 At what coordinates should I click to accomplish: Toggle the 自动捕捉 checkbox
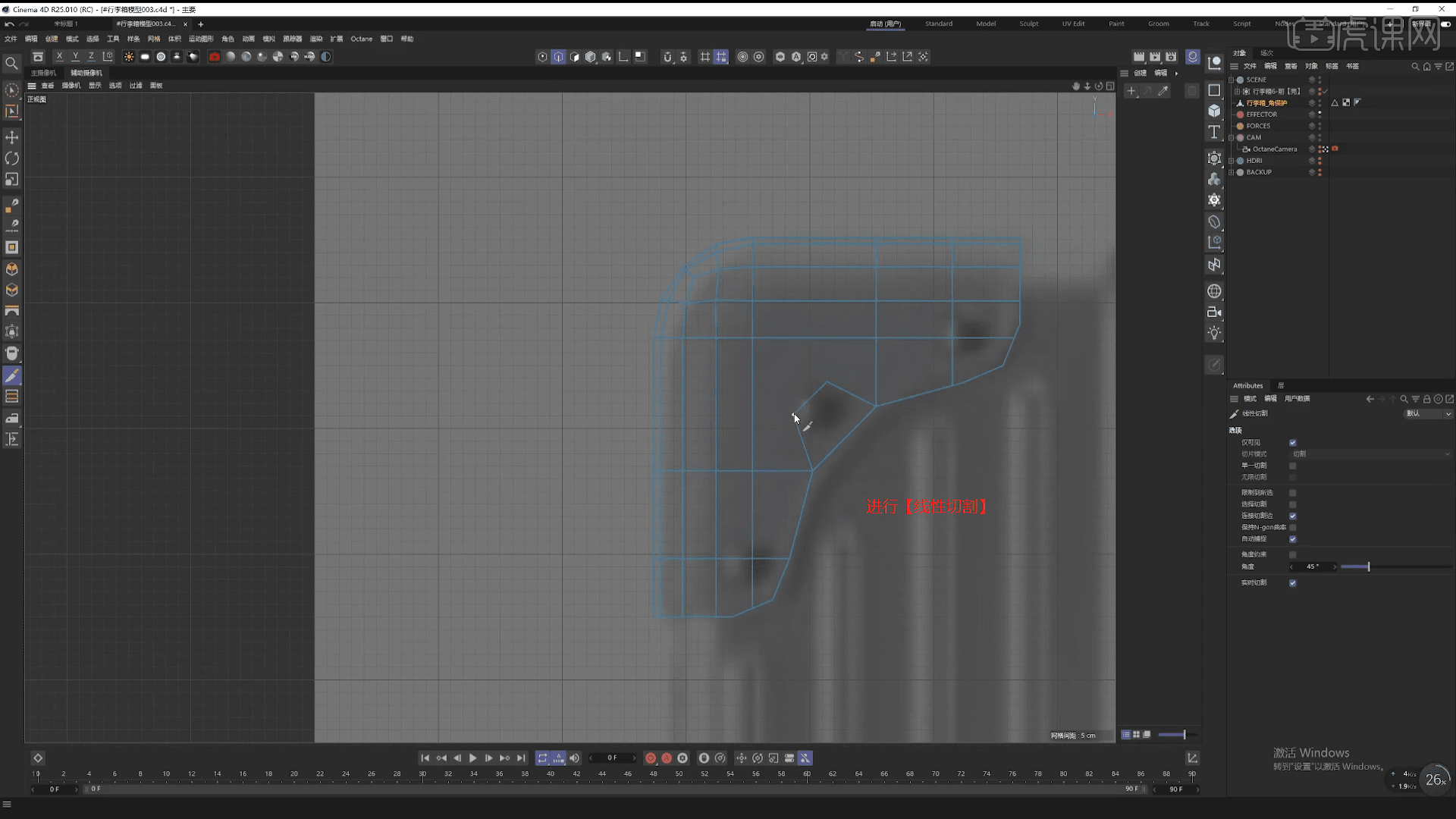1293,539
